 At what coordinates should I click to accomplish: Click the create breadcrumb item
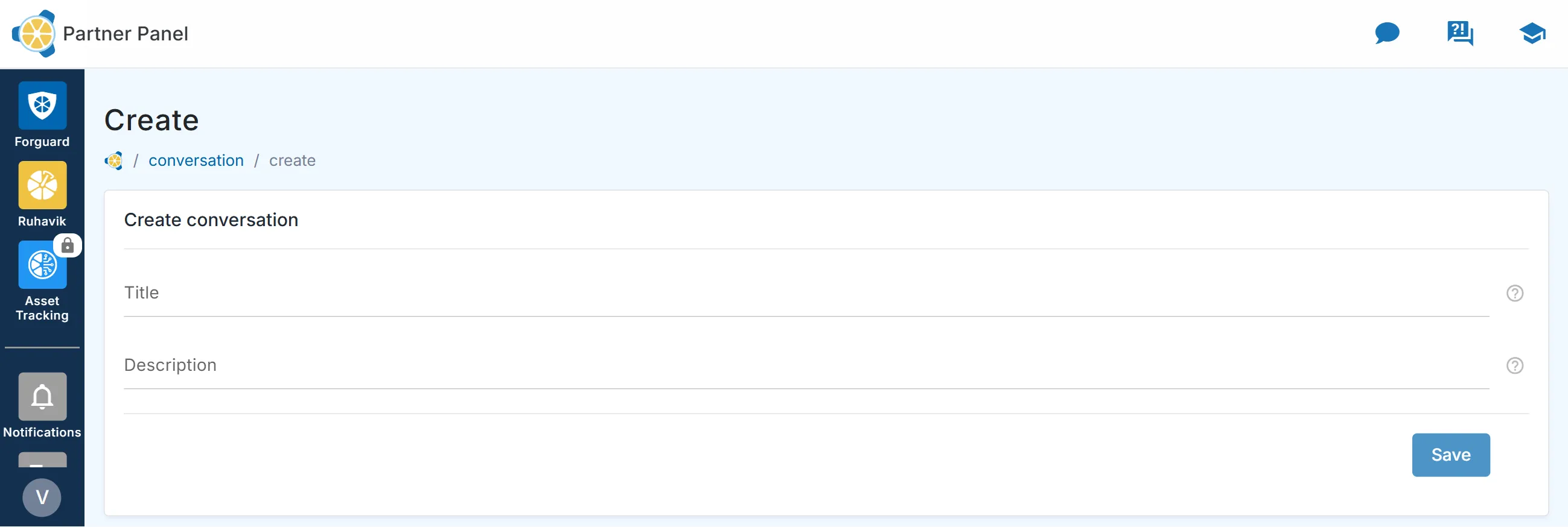pos(292,160)
